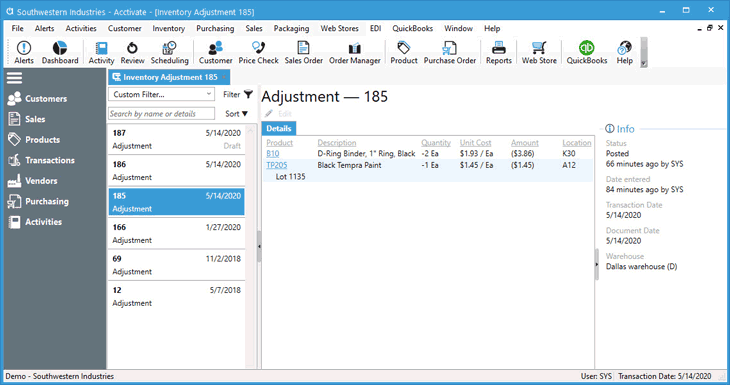Open the Customer toolbar icon
730x385 pixels.
click(216, 52)
